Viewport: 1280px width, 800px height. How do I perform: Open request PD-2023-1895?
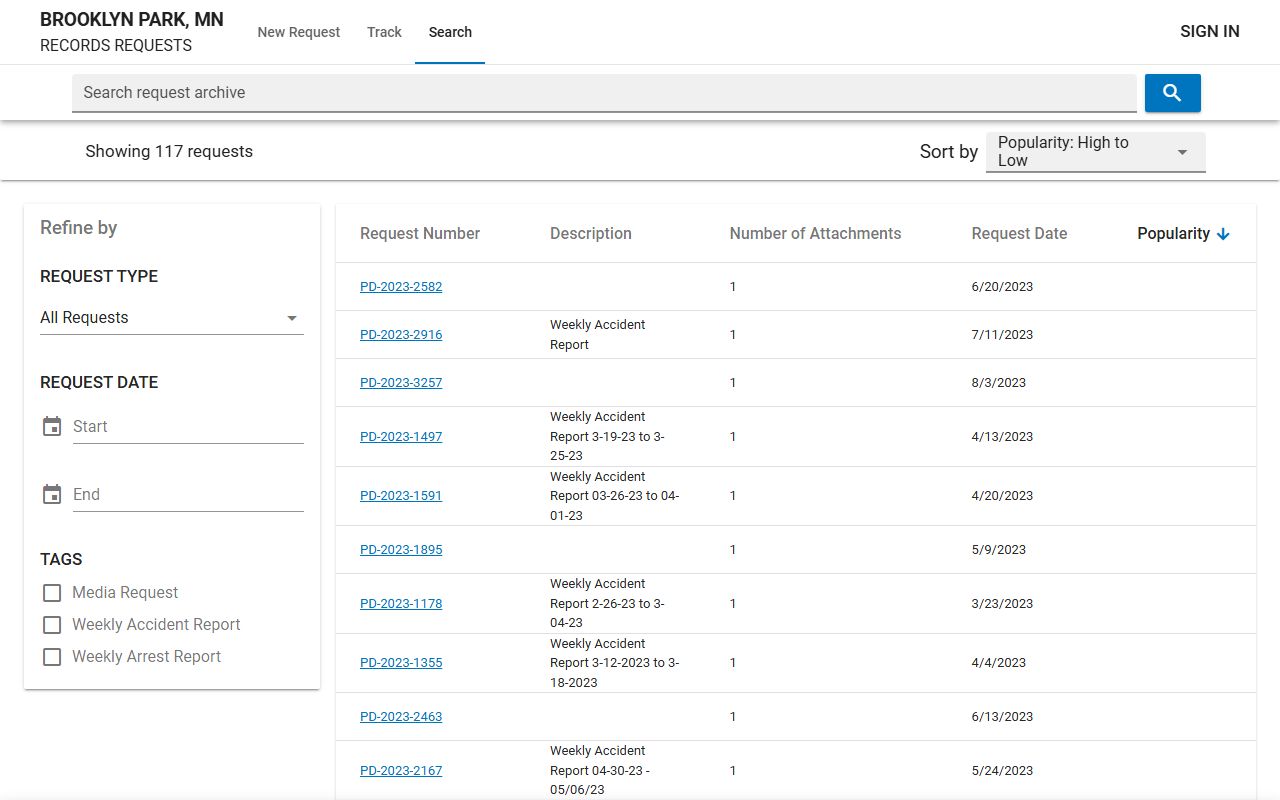[x=401, y=550]
